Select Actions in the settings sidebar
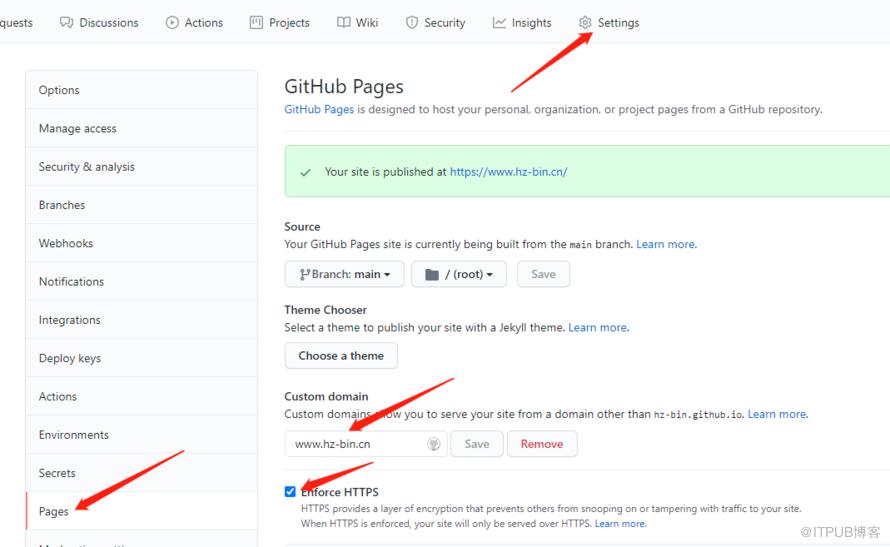The height and width of the screenshot is (547, 890). (141, 396)
